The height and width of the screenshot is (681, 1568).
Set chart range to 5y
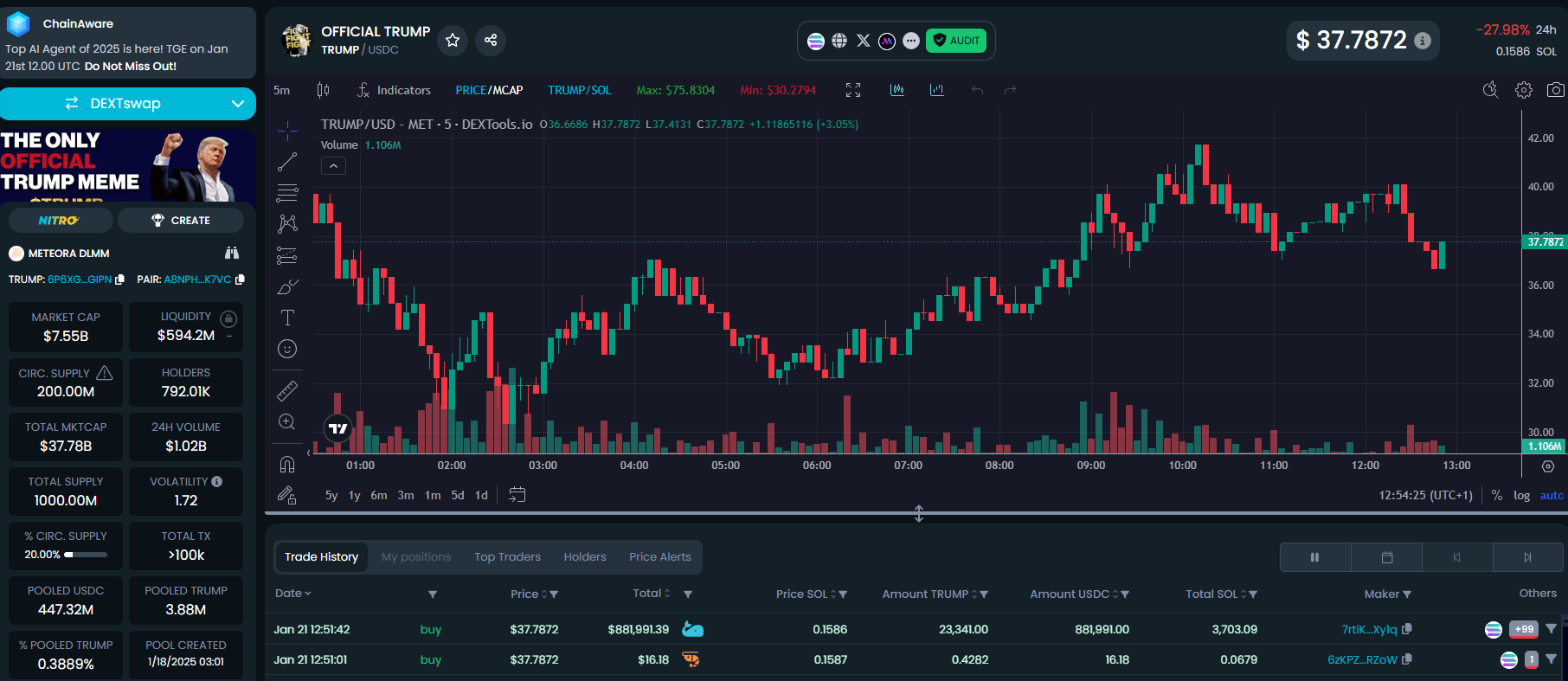coord(331,496)
